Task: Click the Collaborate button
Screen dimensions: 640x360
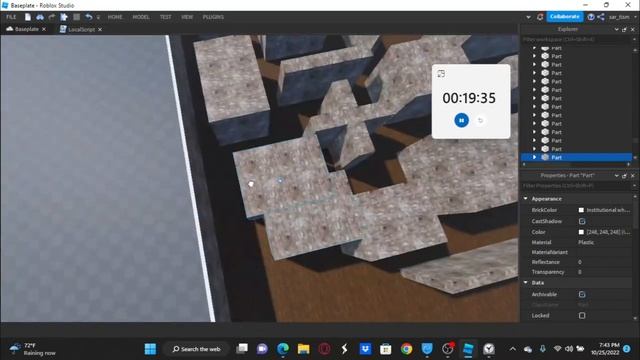Action: click(564, 17)
